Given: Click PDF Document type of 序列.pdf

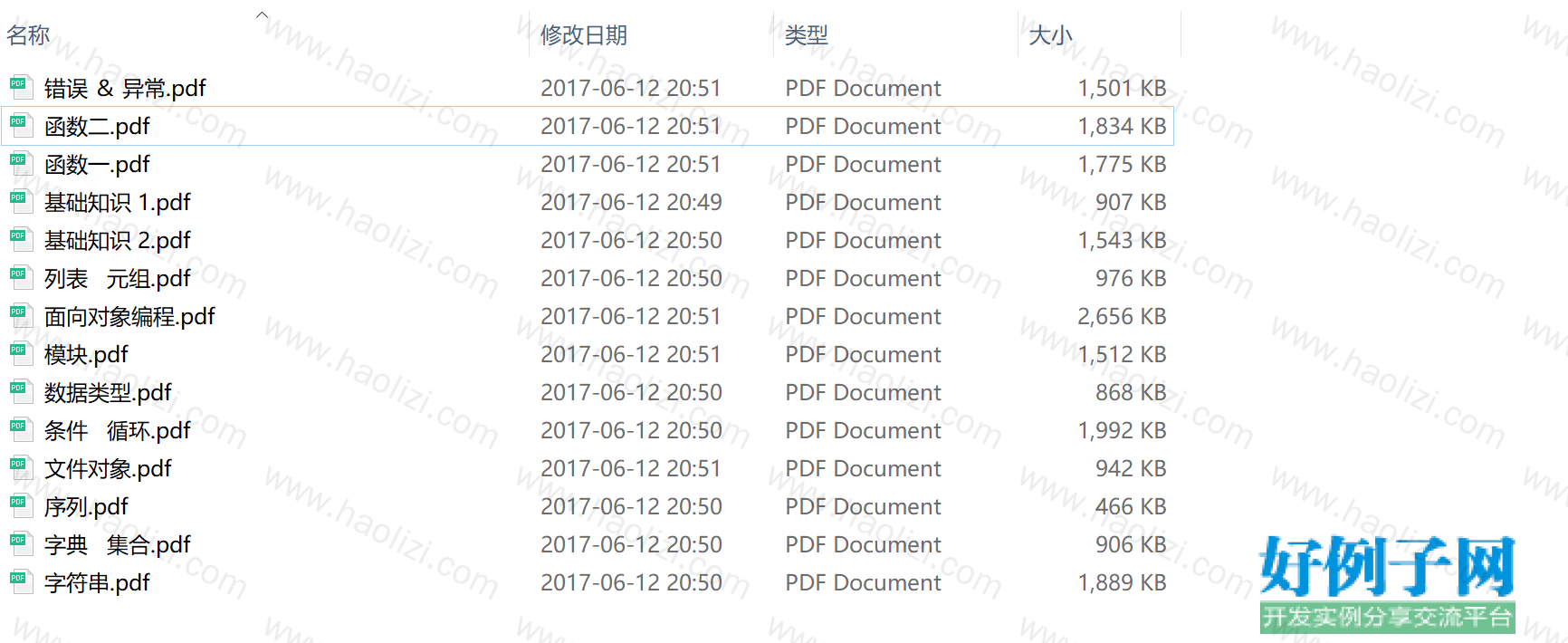Looking at the screenshot, I should [x=863, y=507].
